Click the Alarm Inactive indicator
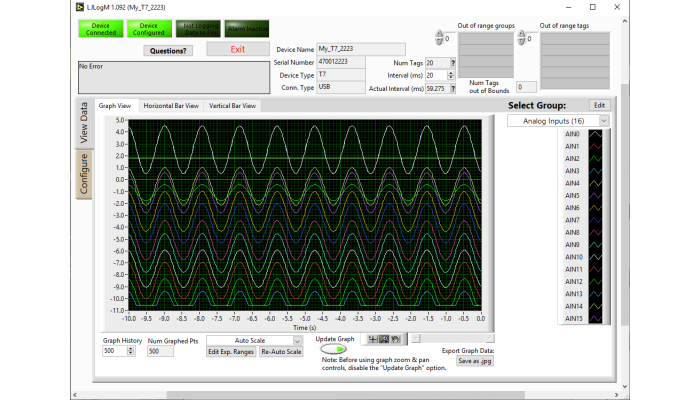This screenshot has height=400, width=700. click(x=247, y=29)
